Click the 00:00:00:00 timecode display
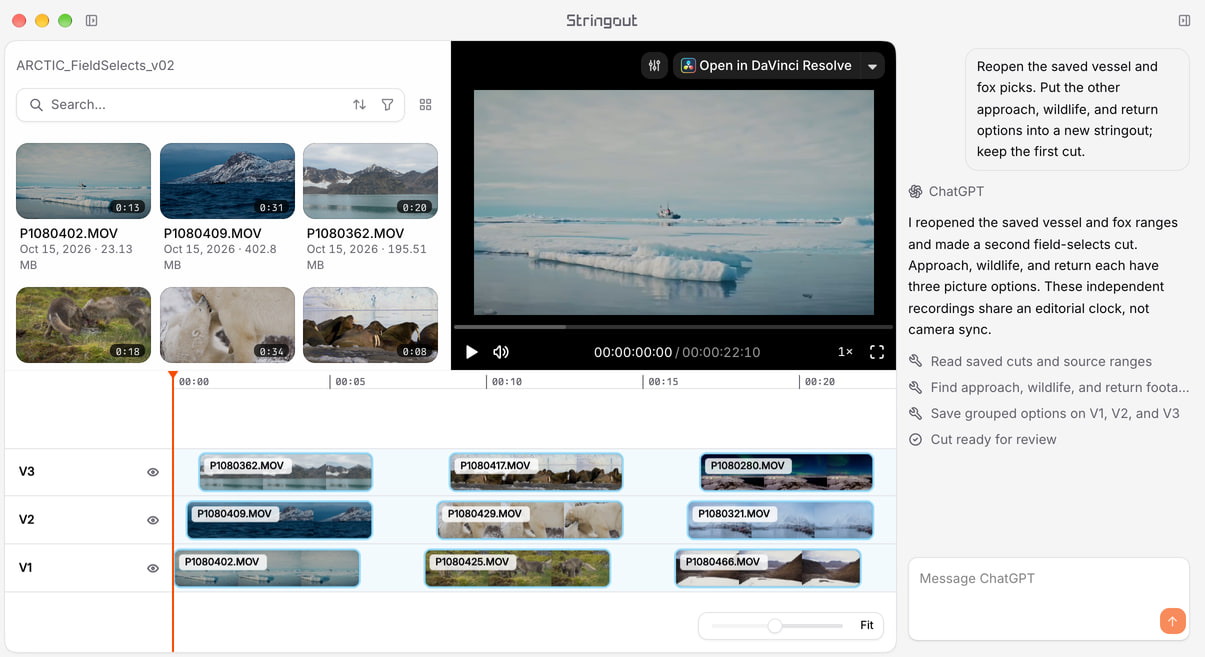The width and height of the screenshot is (1205, 657). pos(633,352)
